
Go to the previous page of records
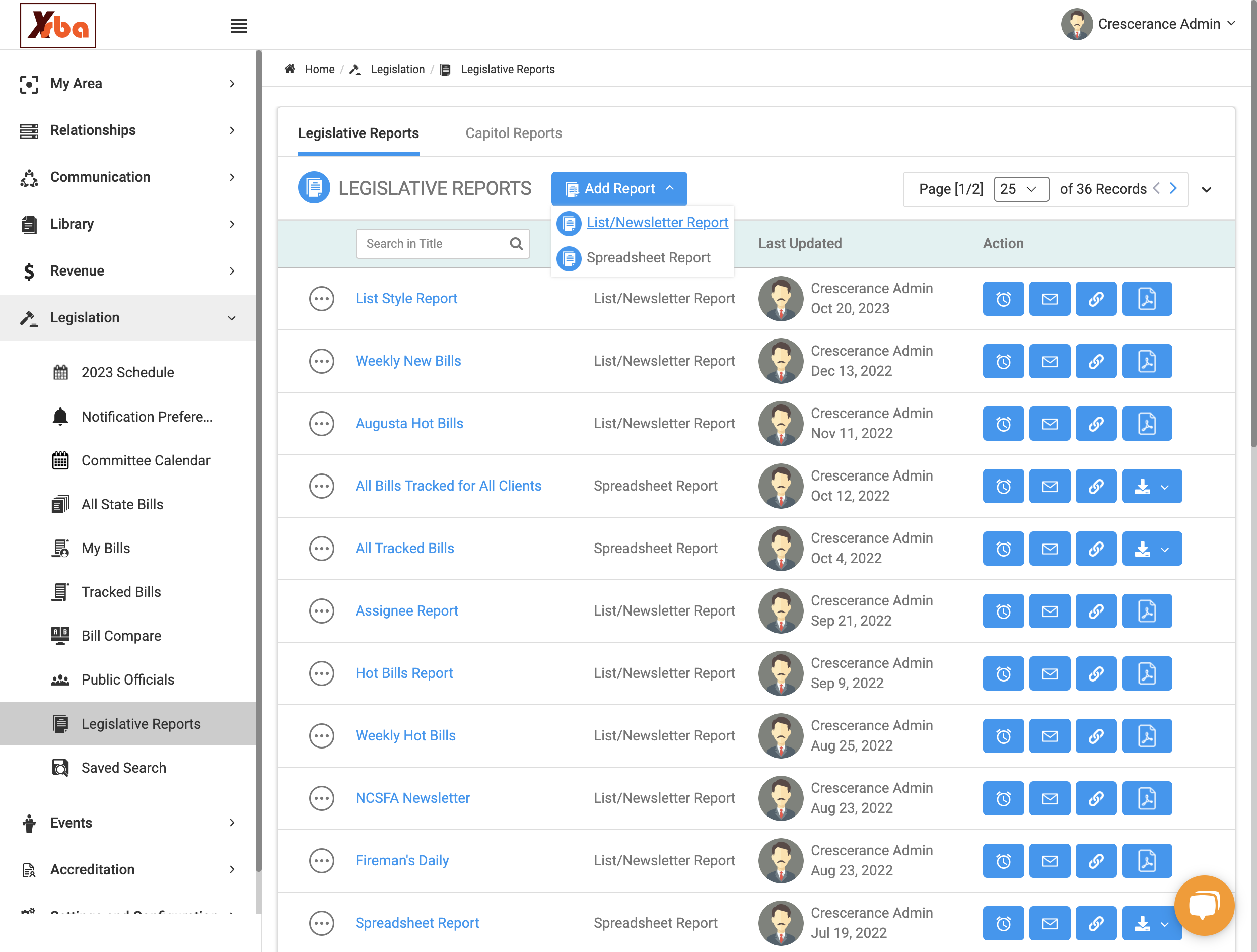1156,189
